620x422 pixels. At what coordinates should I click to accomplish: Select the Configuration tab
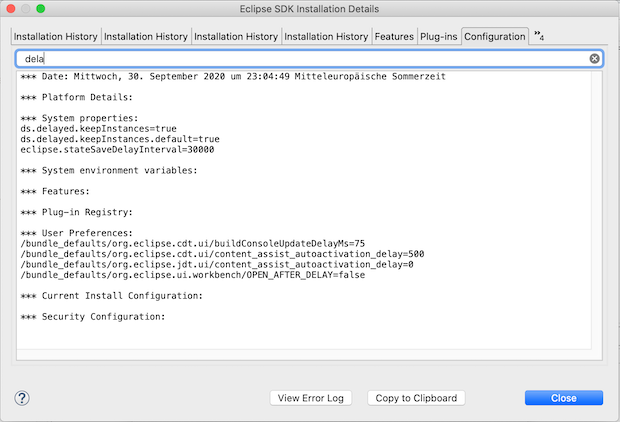[495, 36]
